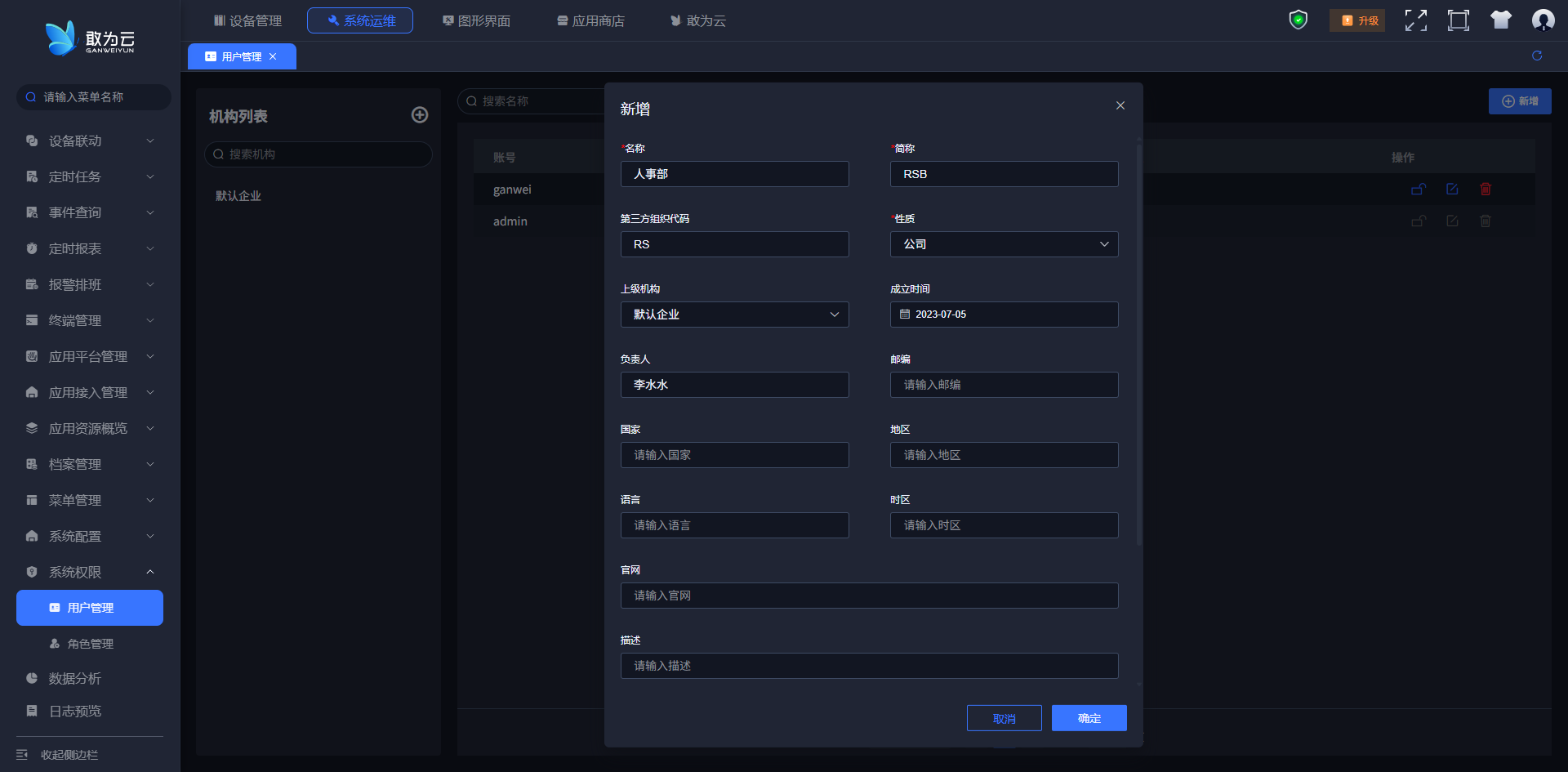The width and height of the screenshot is (1568, 772).
Task: Select the 系统运维 top tab
Action: coord(360,20)
